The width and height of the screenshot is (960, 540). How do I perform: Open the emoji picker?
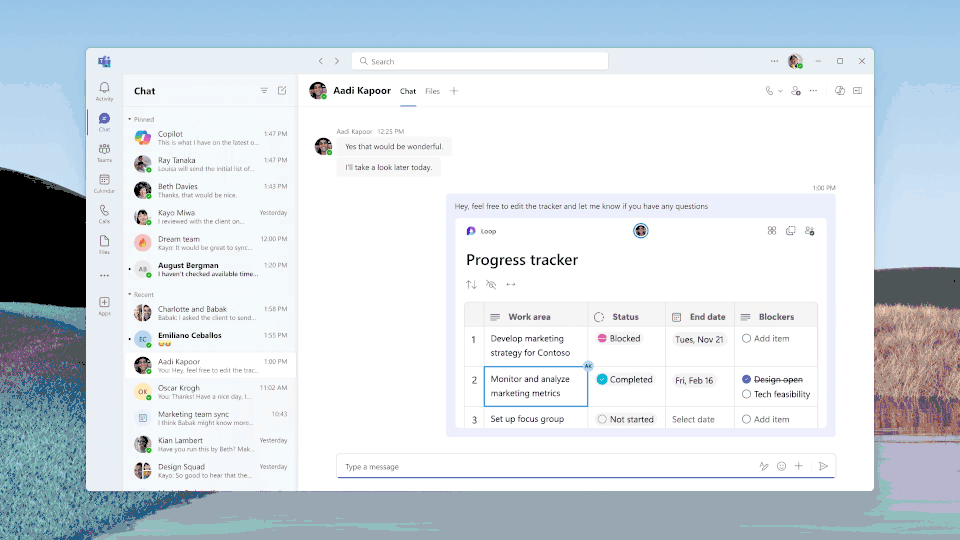pyautogui.click(x=781, y=467)
